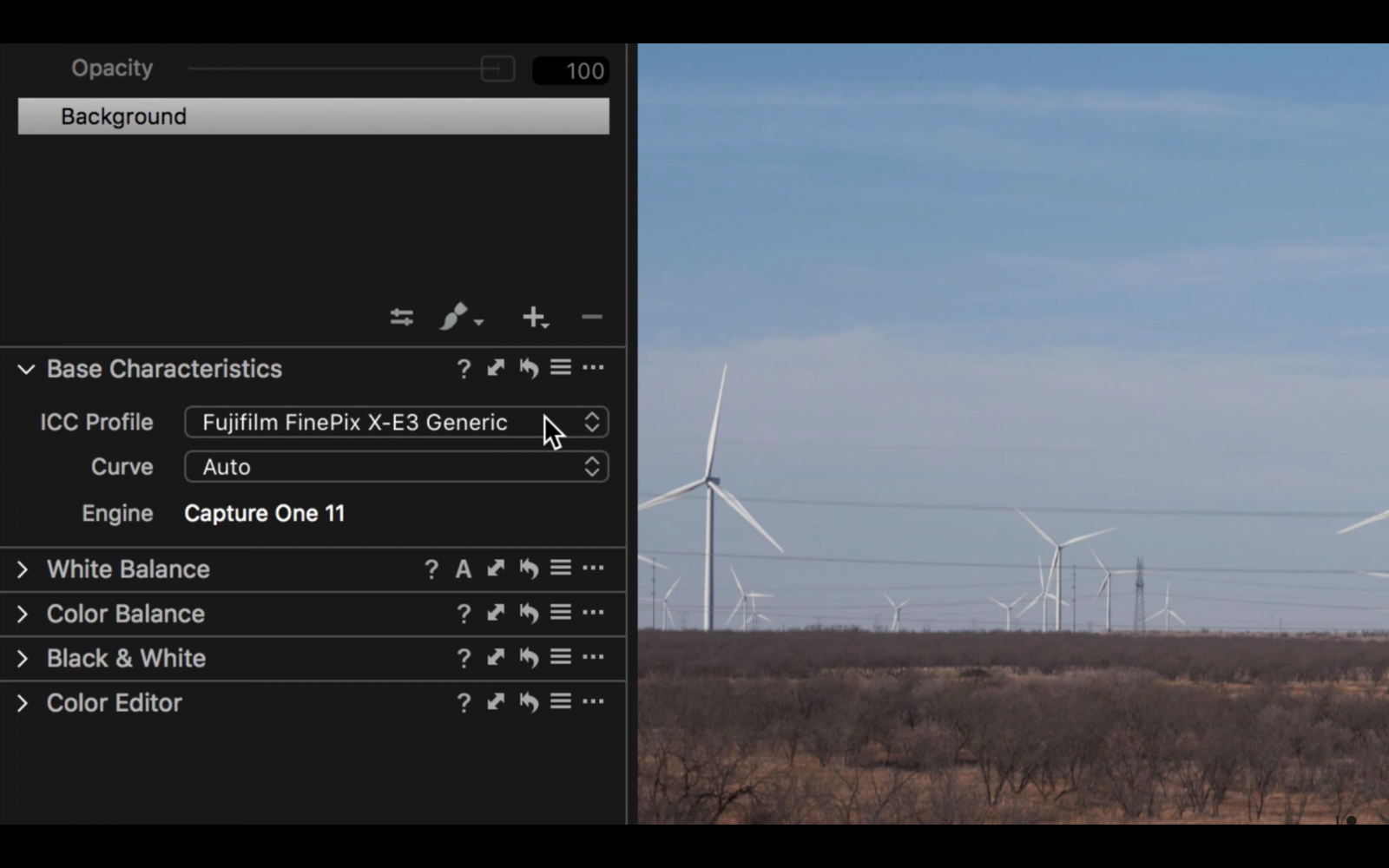Open Color Balance reset action menu
1389x868 pixels.
point(528,614)
